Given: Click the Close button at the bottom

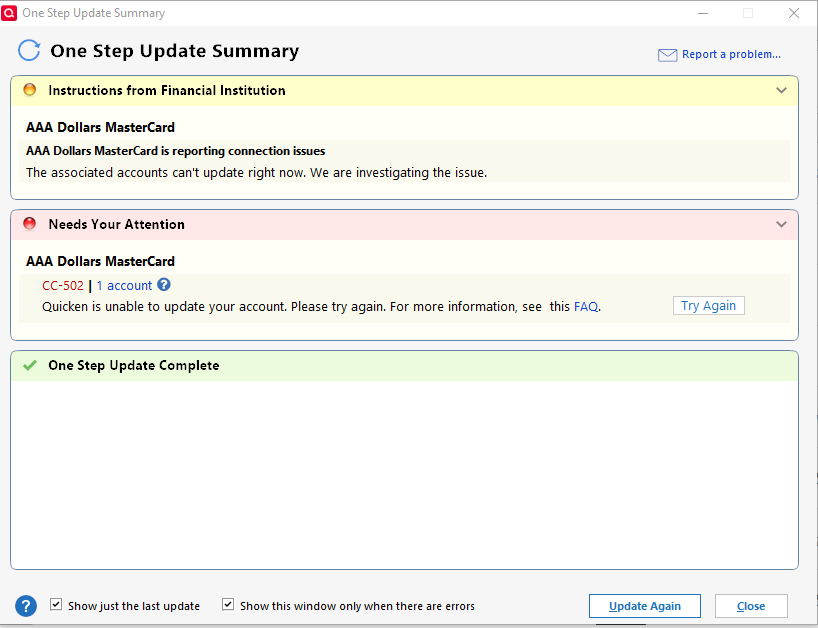Looking at the screenshot, I should point(751,606).
